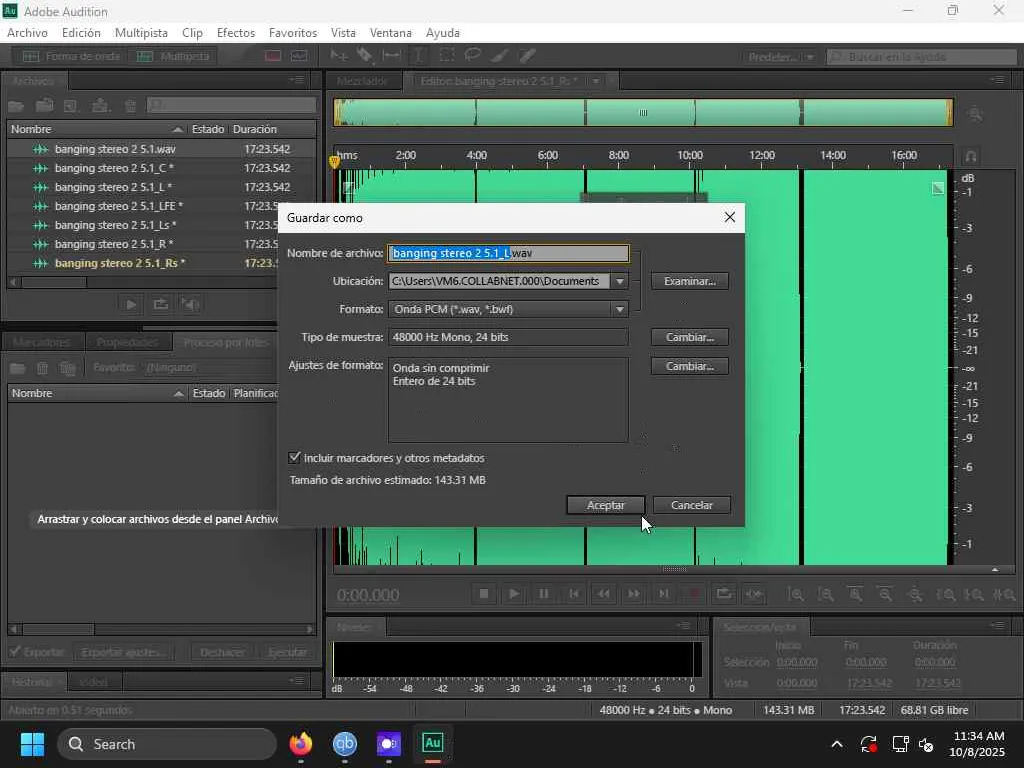Switch to the Mezclador tab

click(x=362, y=81)
